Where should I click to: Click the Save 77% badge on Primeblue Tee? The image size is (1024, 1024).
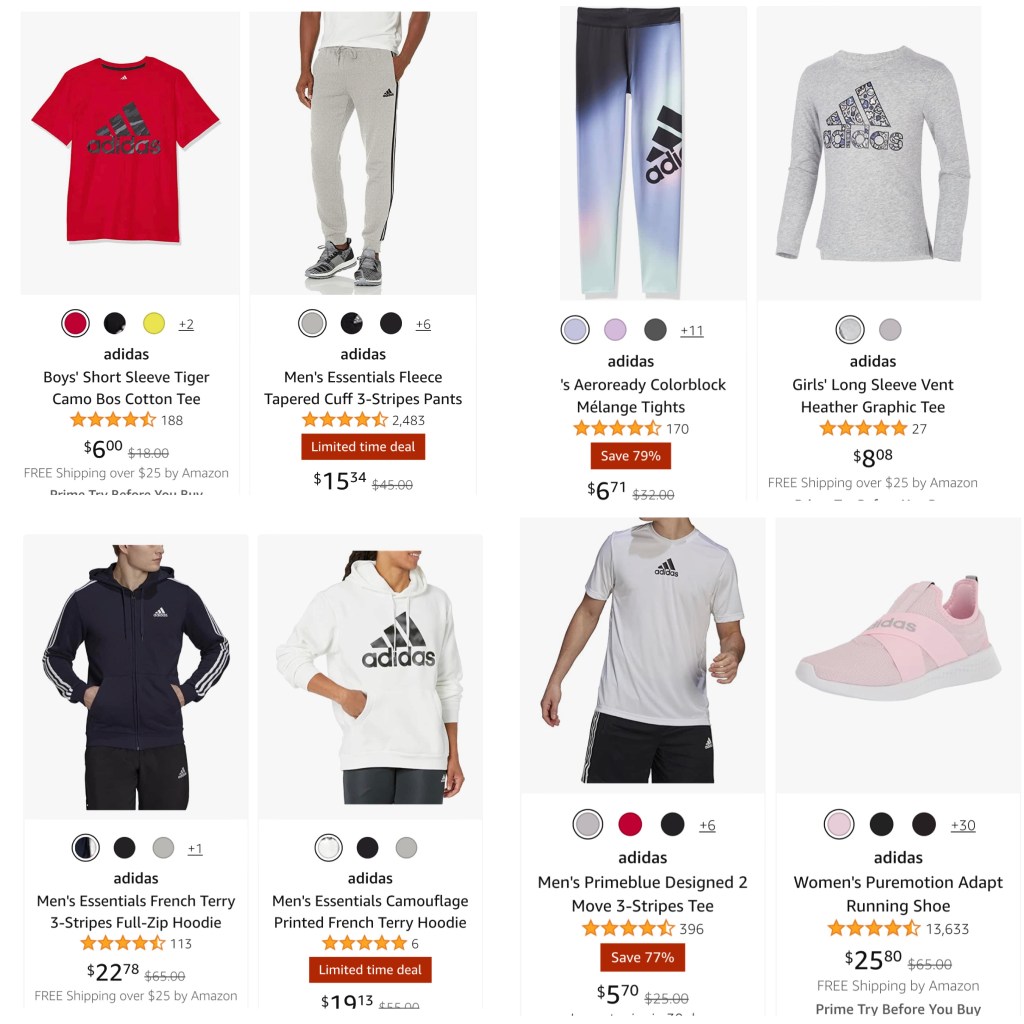[x=643, y=957]
